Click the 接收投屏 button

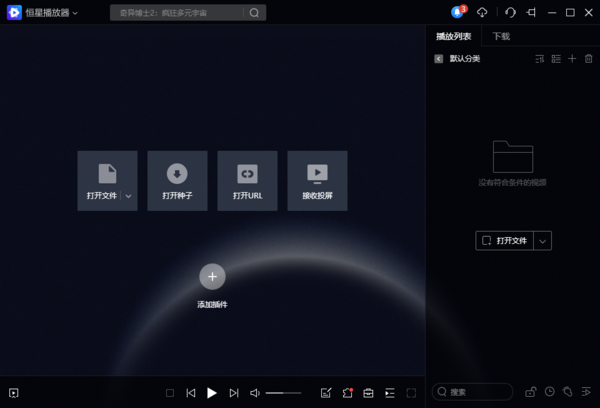coord(317,181)
